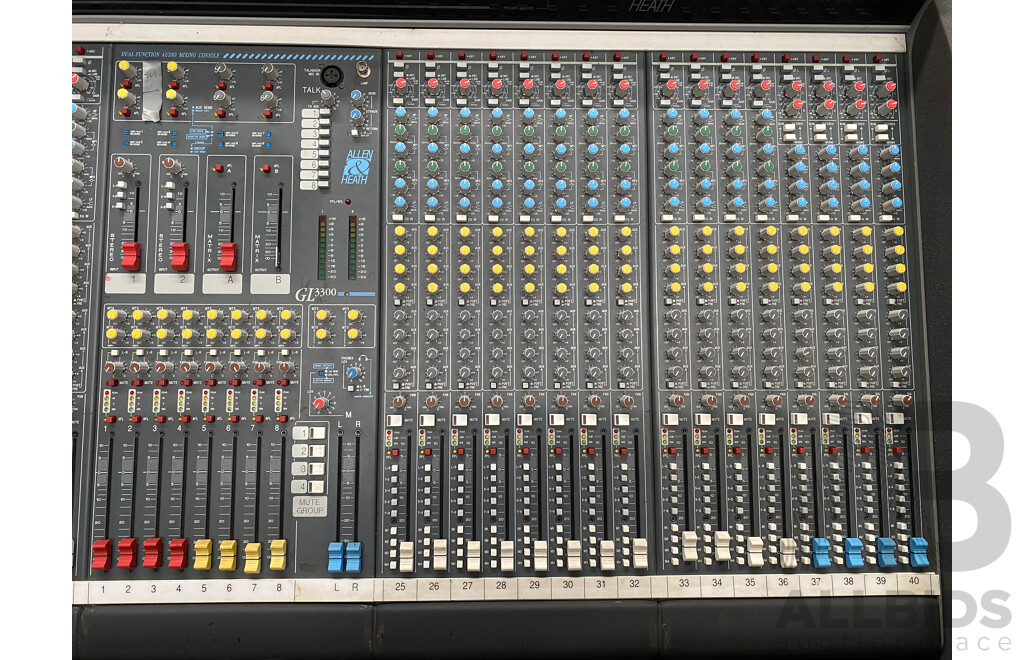Click the blue HF EQ knob on channel 26
Image resolution: width=1024 pixels, height=660 pixels.
point(432,113)
